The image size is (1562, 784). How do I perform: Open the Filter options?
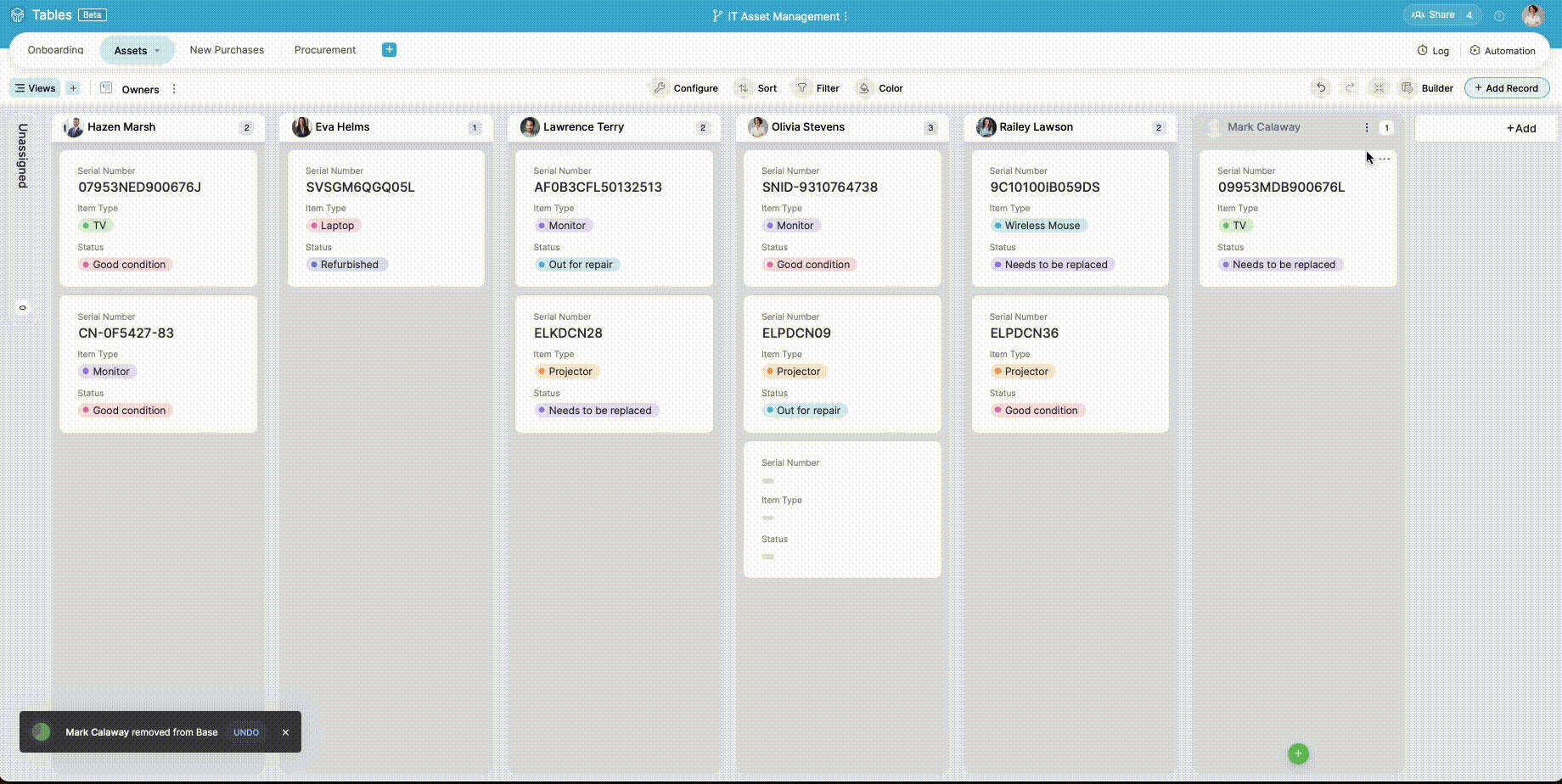pyautogui.click(x=816, y=88)
